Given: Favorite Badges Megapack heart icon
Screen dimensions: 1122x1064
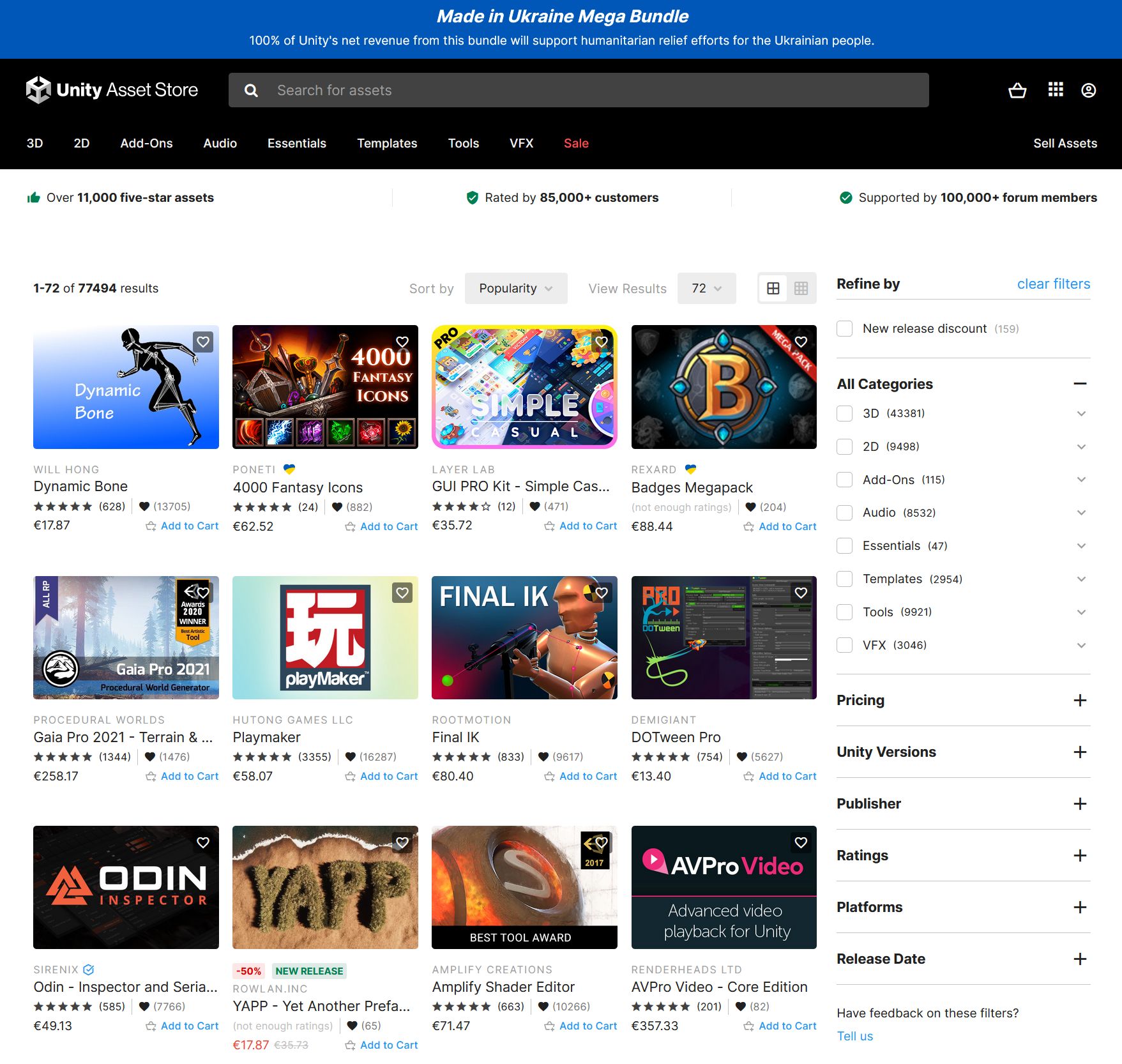Looking at the screenshot, I should coord(801,342).
